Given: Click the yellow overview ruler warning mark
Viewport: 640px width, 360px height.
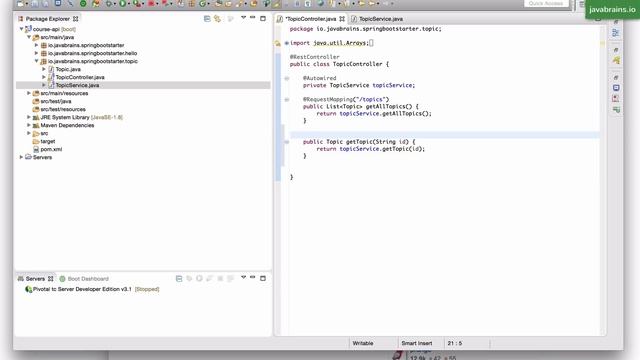Looking at the screenshot, I should pos(602,43).
